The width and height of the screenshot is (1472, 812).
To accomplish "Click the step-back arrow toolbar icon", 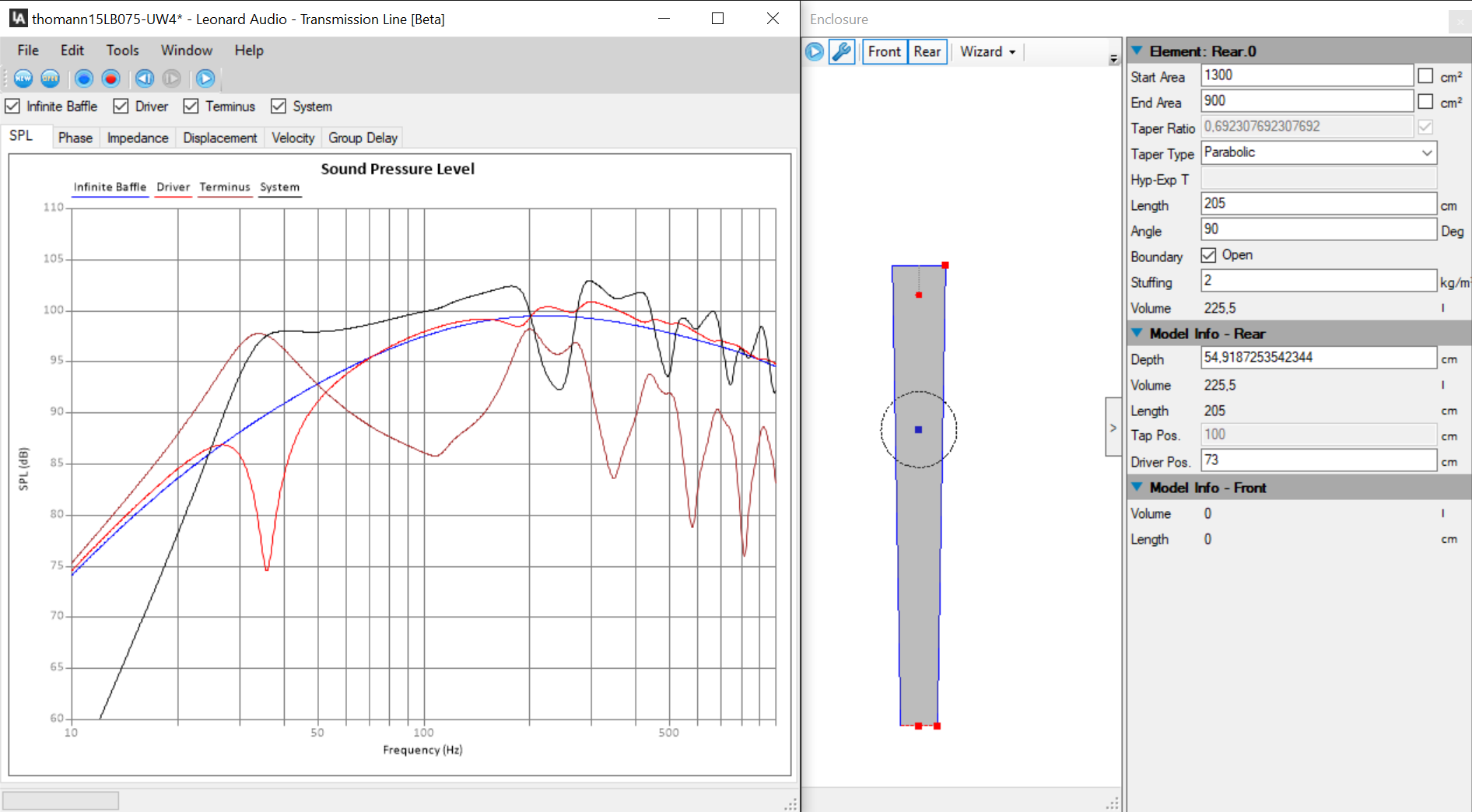I will (145, 79).
